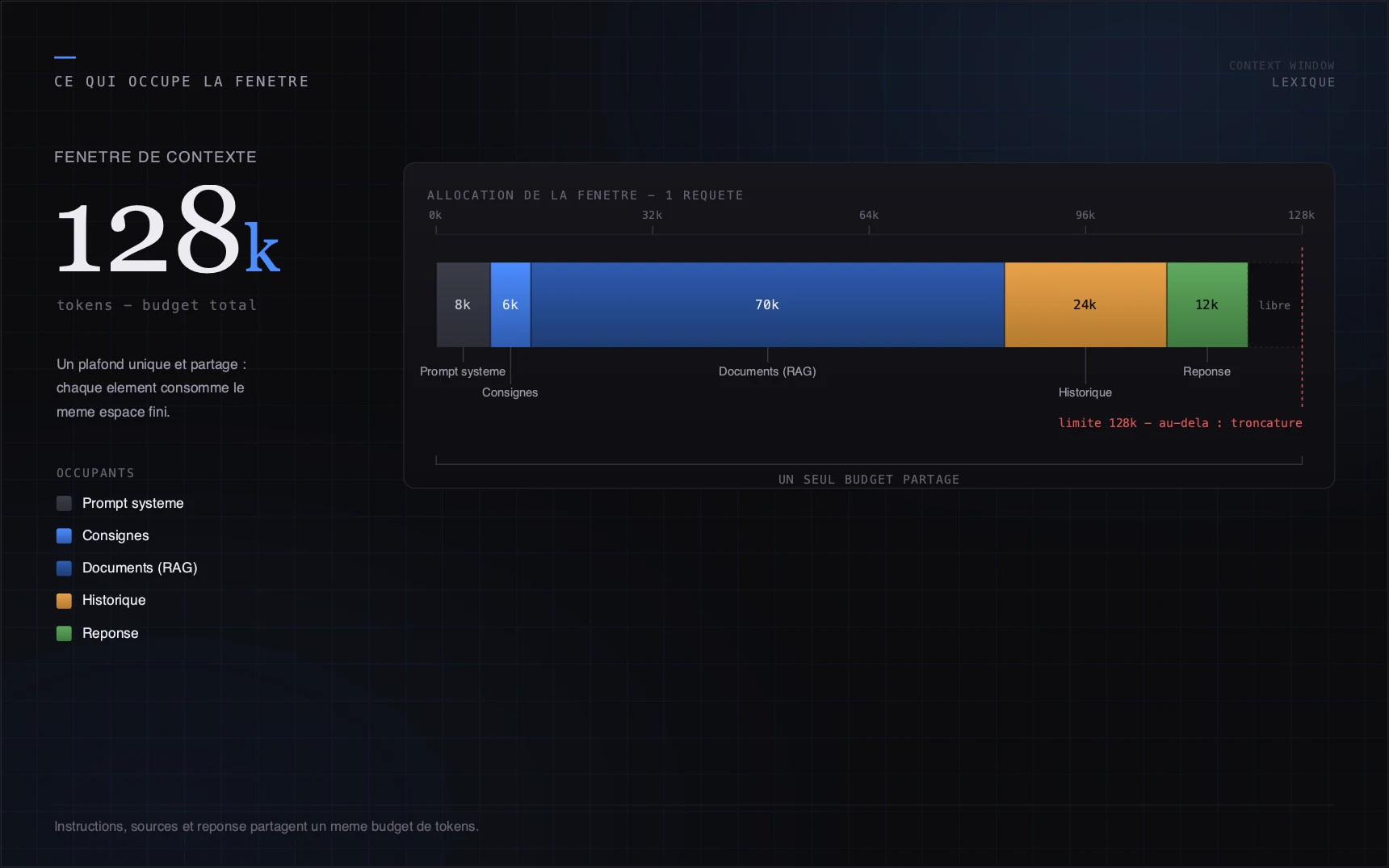The height and width of the screenshot is (868, 1389).
Task: Click the 'CONTEXT WINDOW' text at top right
Action: click(x=1282, y=65)
